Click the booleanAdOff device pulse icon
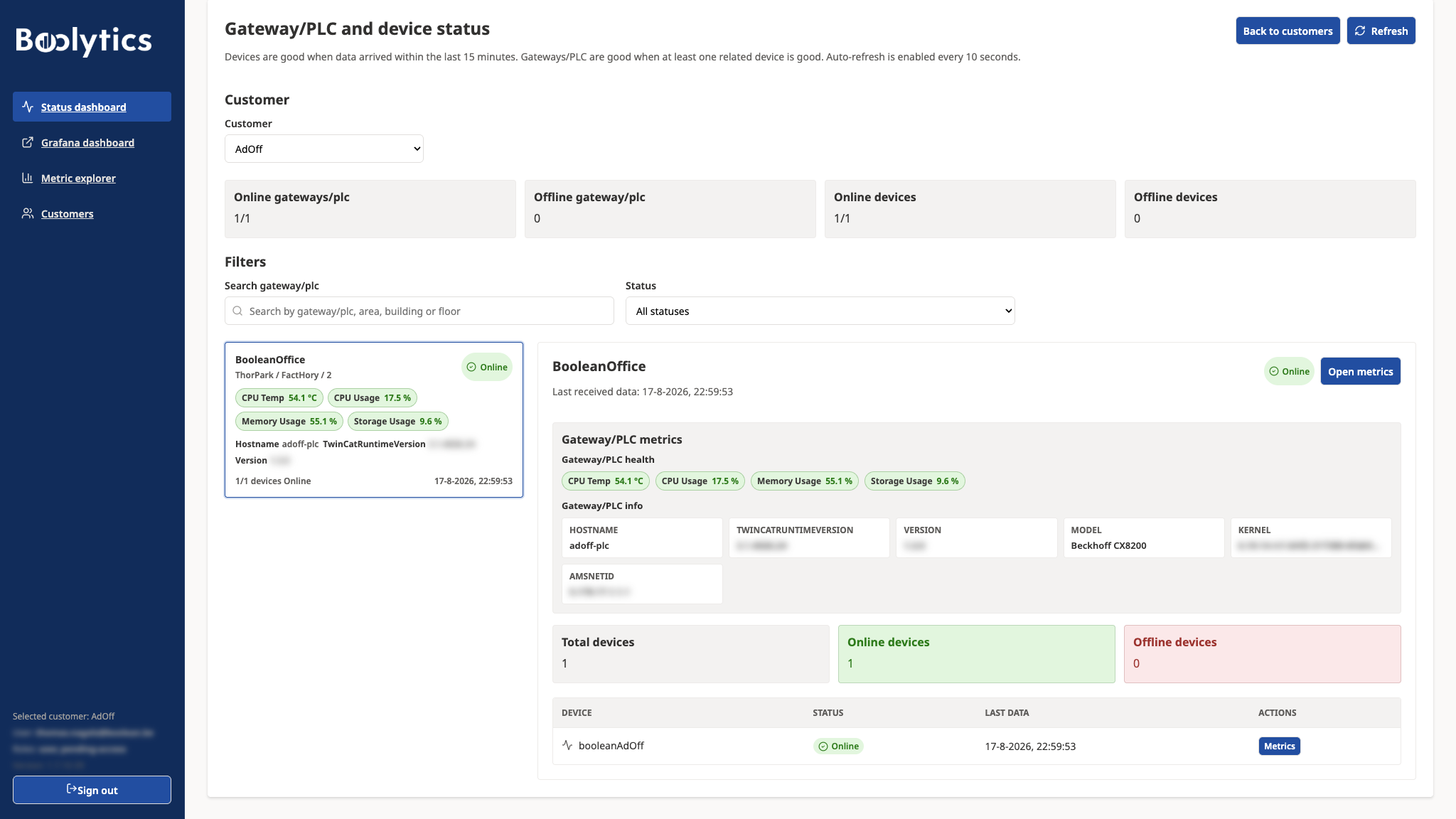Viewport: 1456px width, 819px height. [x=567, y=745]
